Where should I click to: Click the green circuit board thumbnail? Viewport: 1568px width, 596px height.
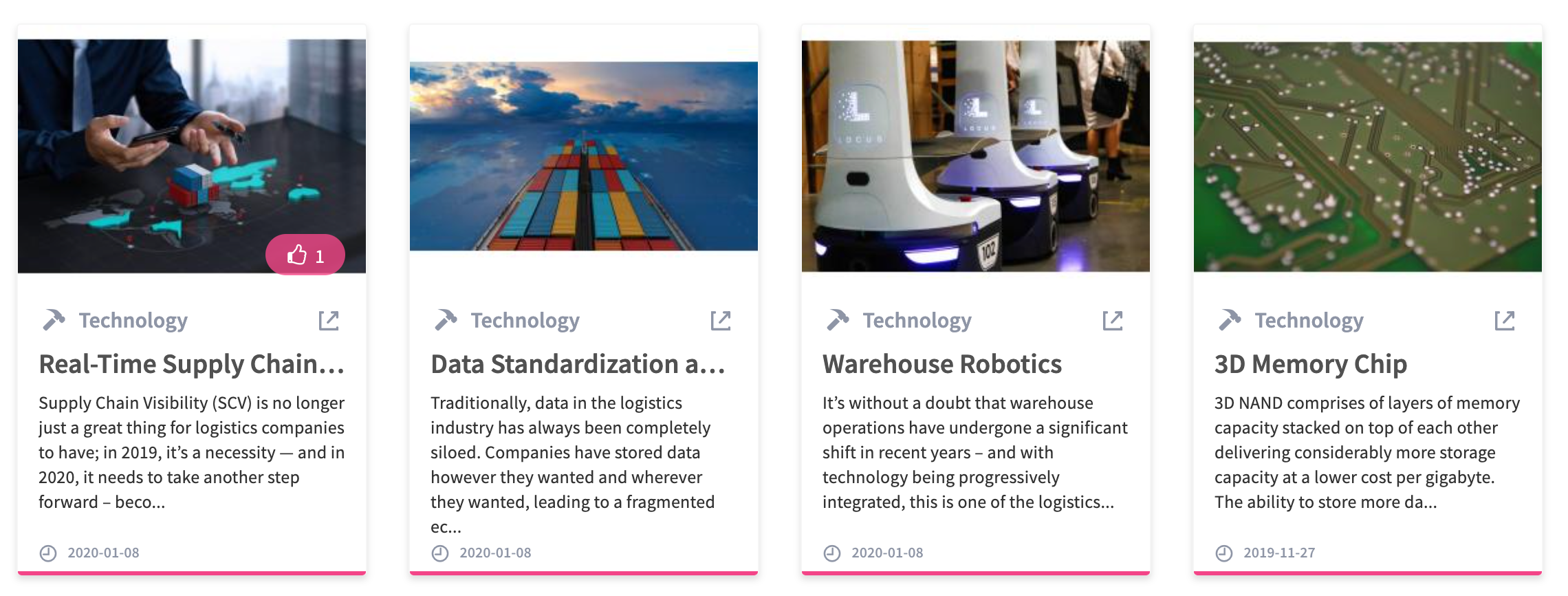[x=1367, y=156]
